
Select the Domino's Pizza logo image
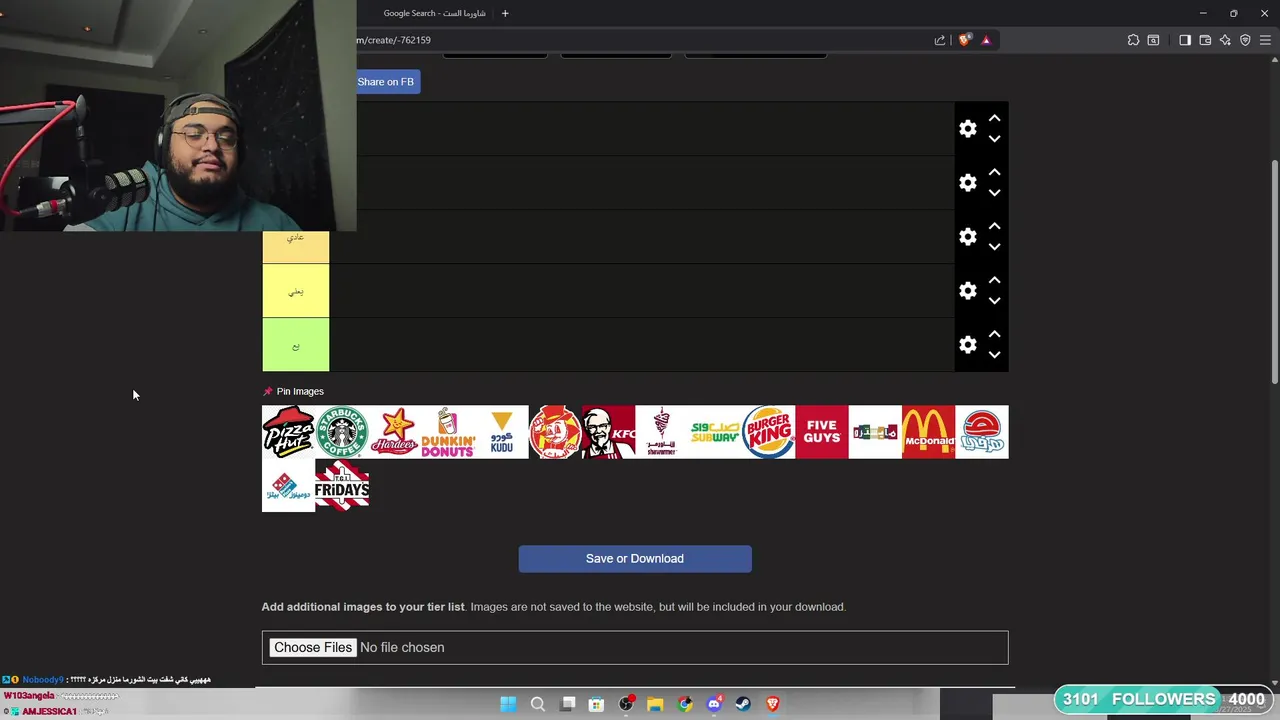point(288,485)
